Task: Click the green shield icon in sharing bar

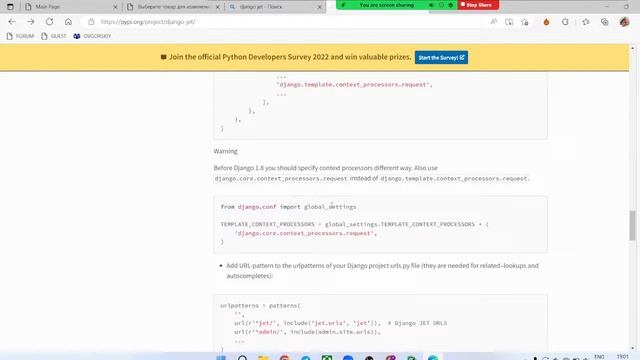Action: coord(451,5)
